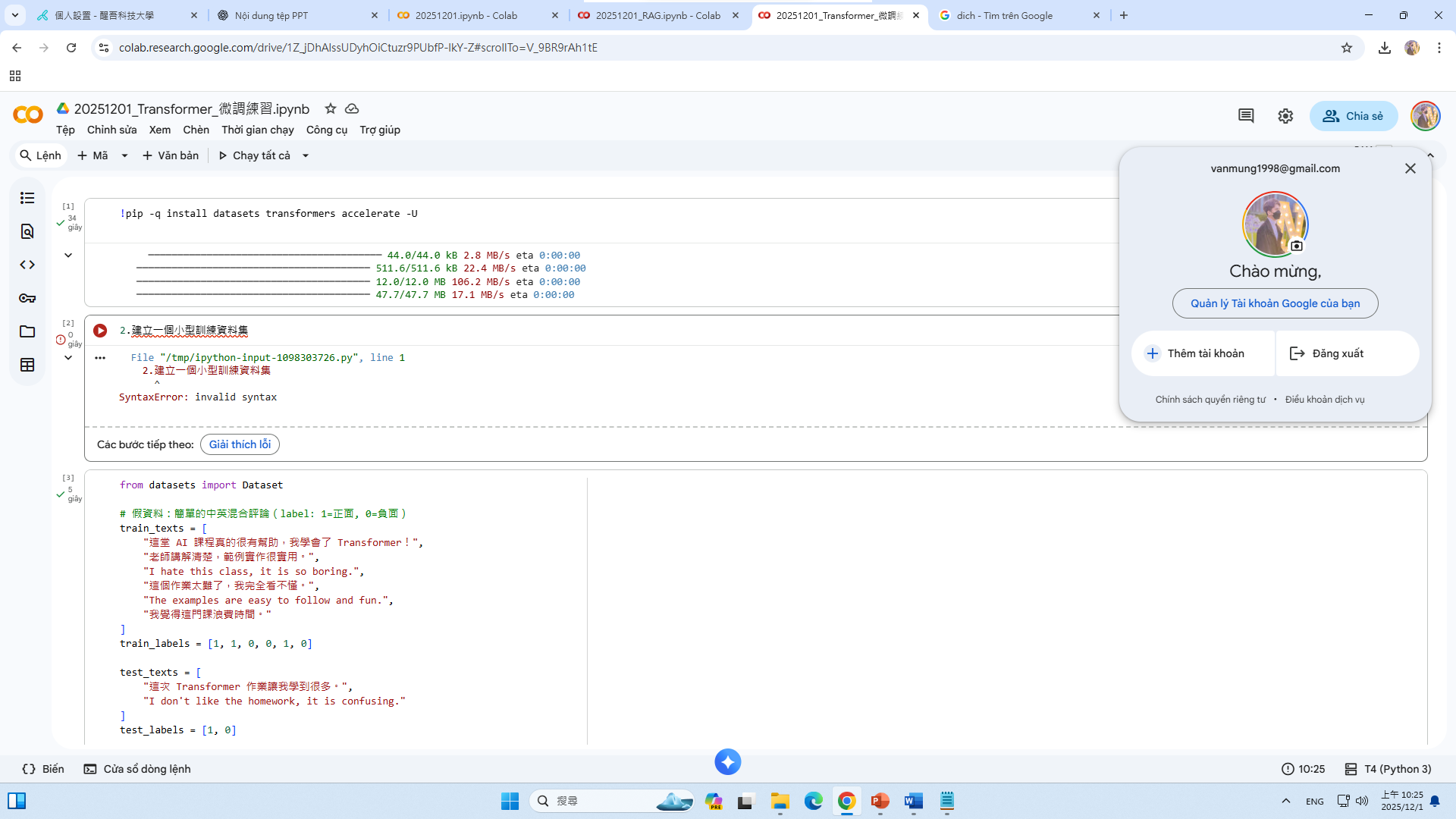
Task: Open the table of contents sidebar icon
Action: 27,198
